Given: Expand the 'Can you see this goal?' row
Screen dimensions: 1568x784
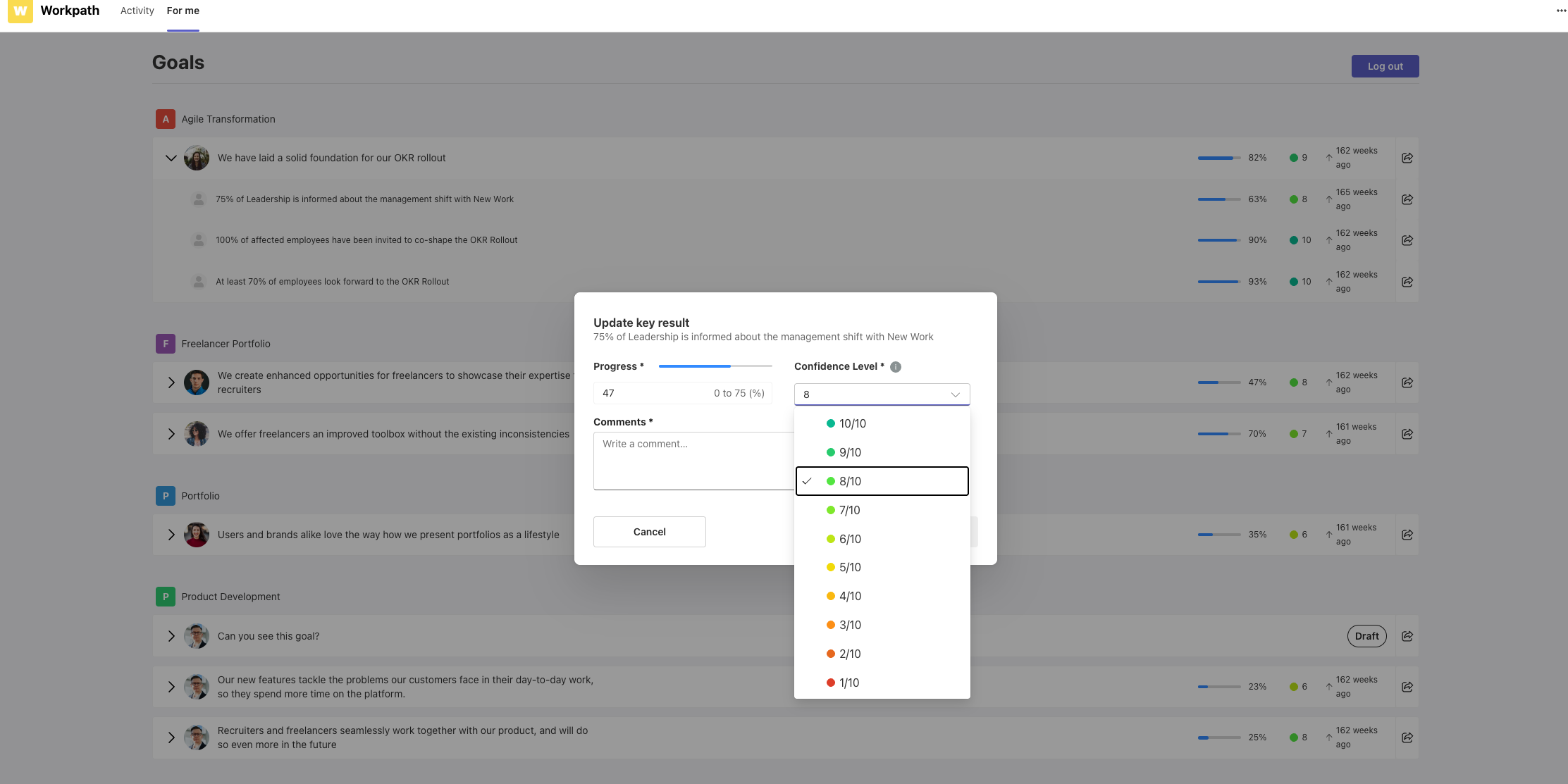Looking at the screenshot, I should pyautogui.click(x=171, y=636).
